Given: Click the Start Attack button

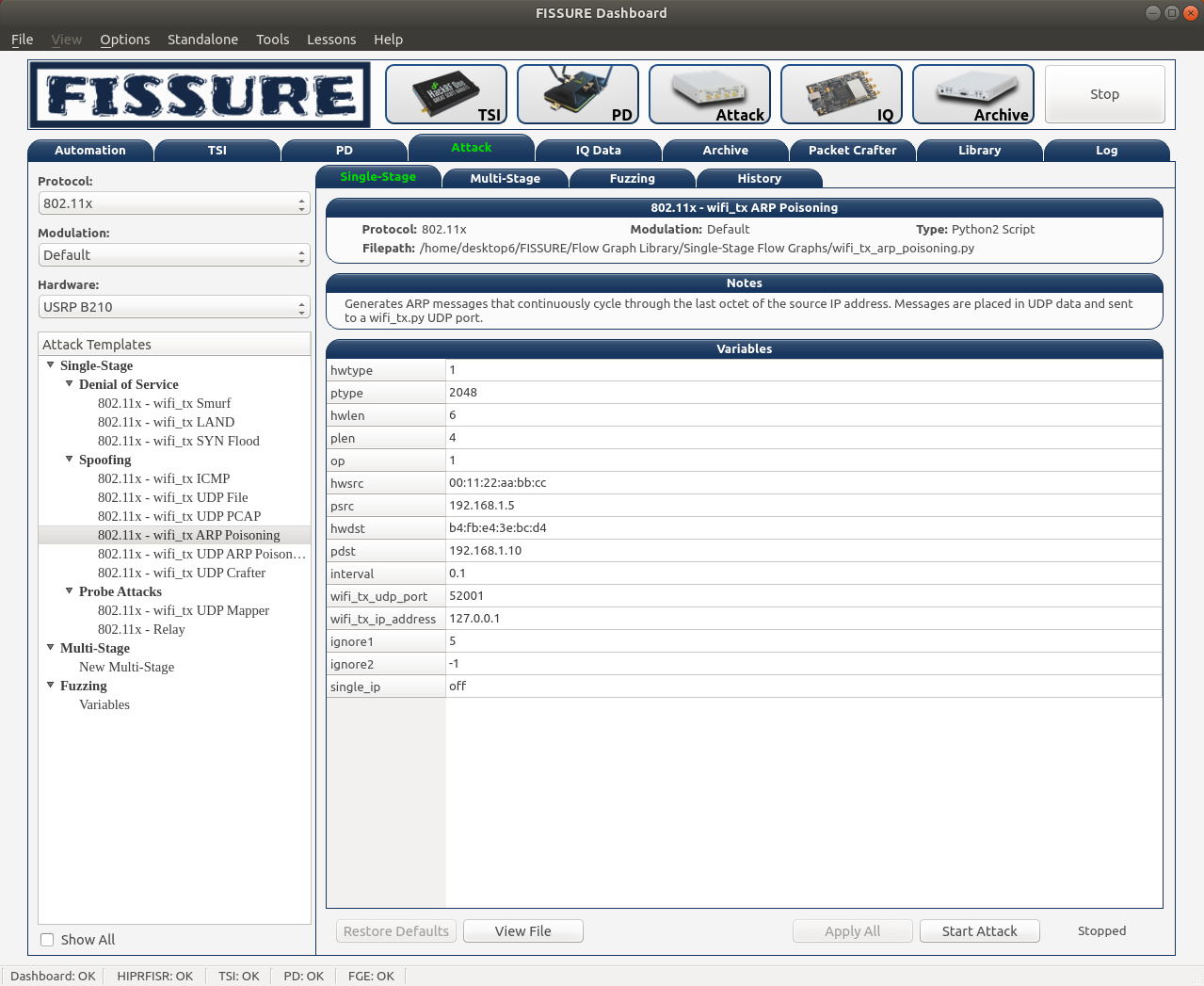Looking at the screenshot, I should tap(980, 931).
